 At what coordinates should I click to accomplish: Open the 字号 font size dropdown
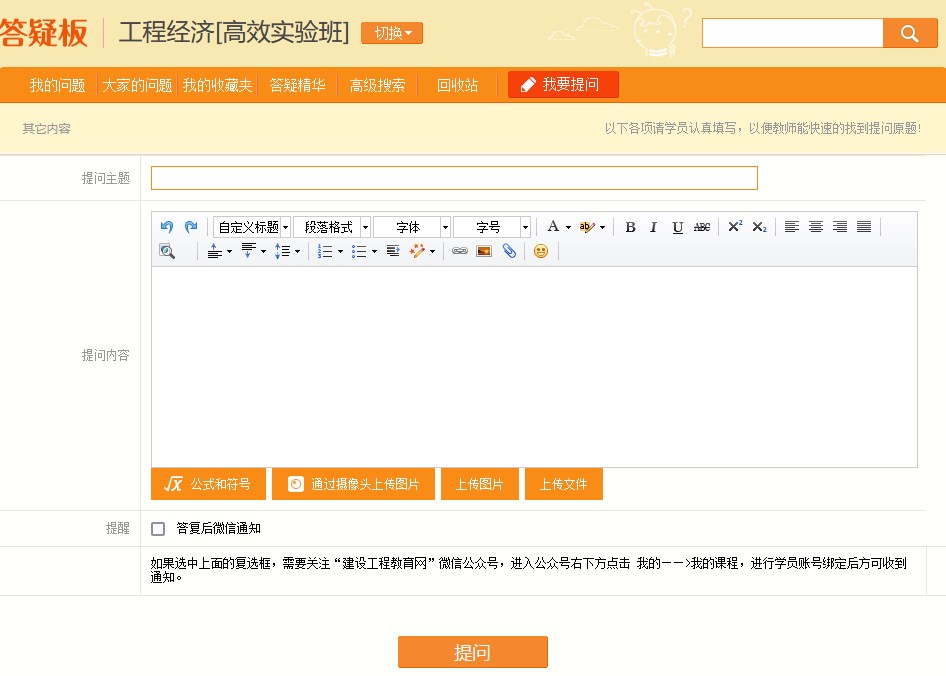(490, 227)
